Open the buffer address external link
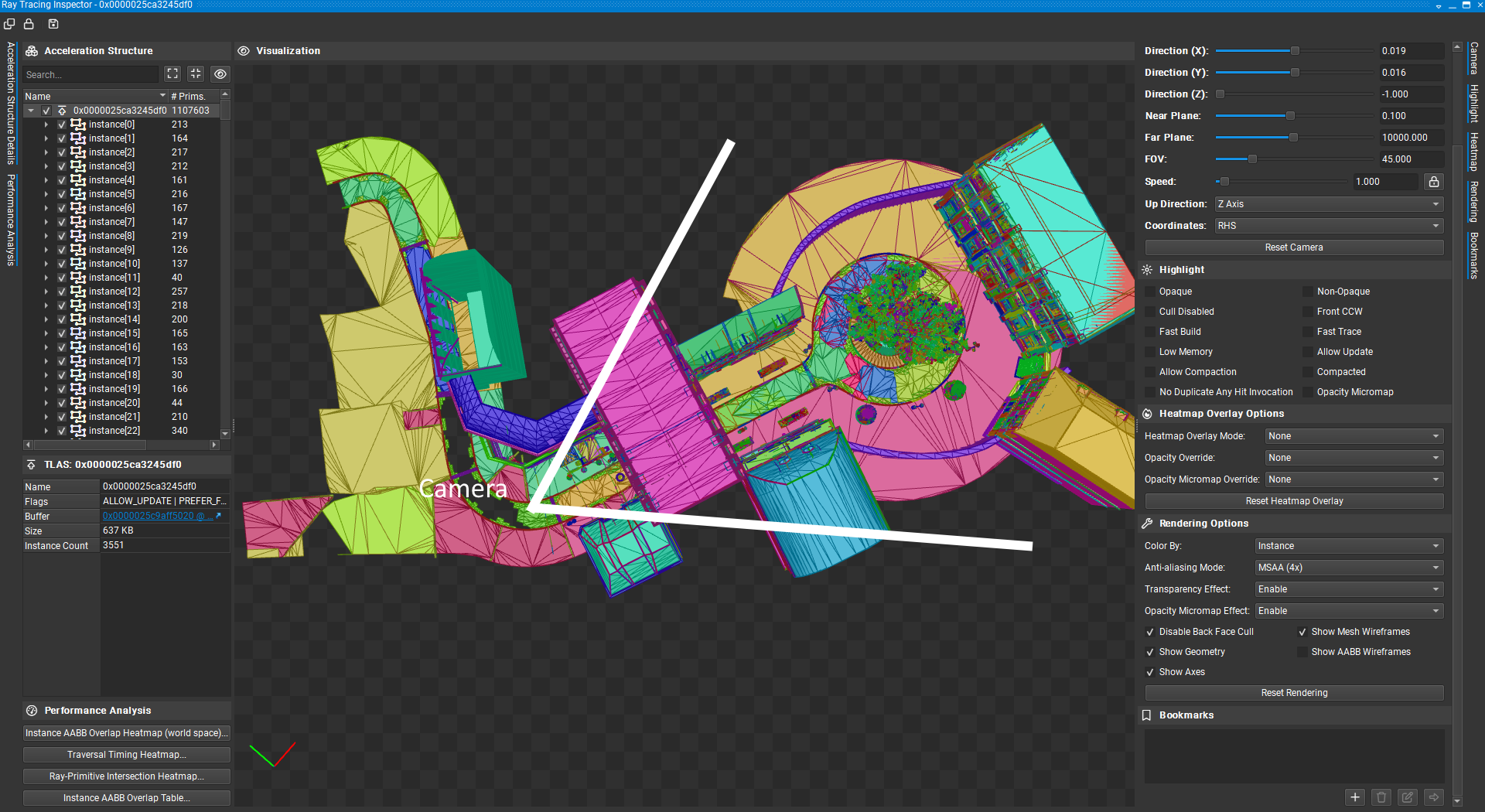The image size is (1485, 812). click(218, 516)
